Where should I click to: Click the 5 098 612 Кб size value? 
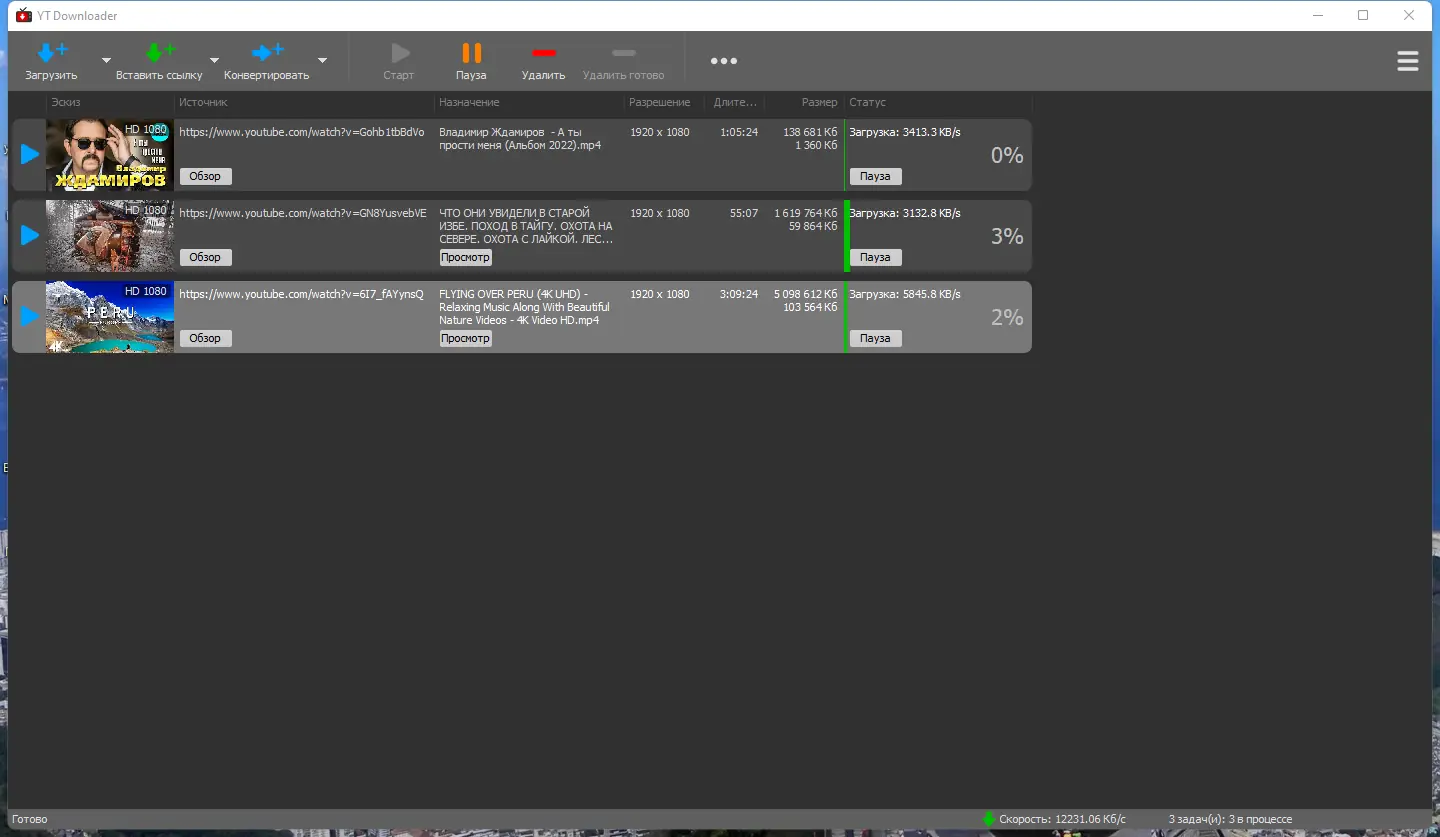[806, 294]
